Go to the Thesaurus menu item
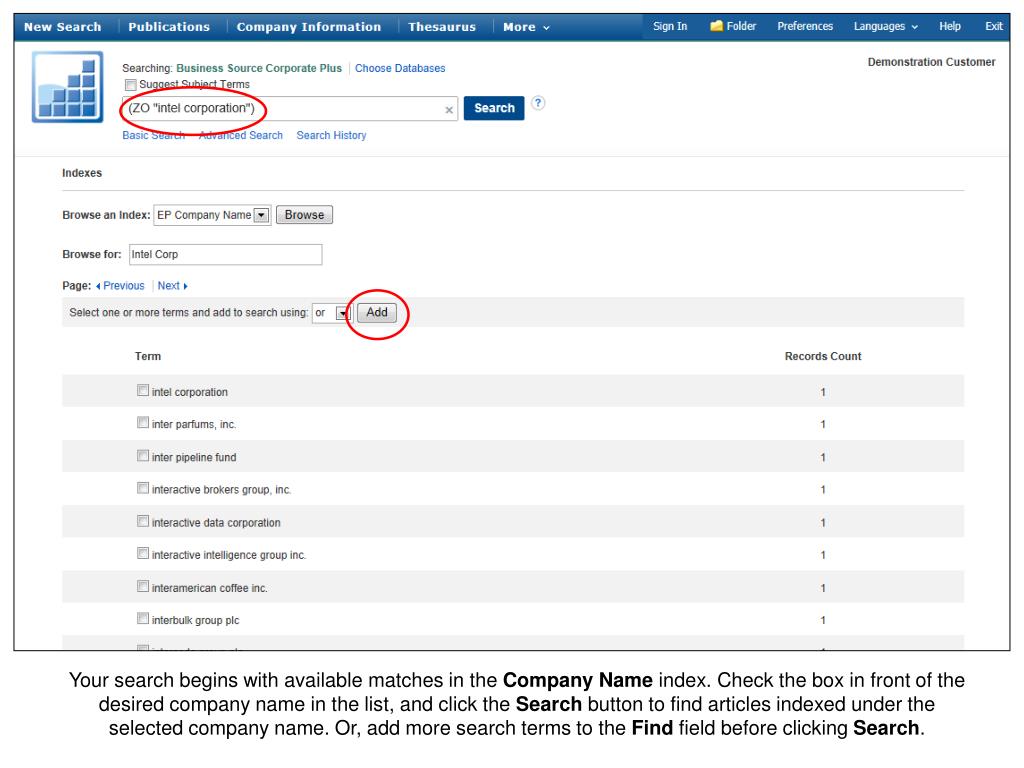 click(x=442, y=27)
